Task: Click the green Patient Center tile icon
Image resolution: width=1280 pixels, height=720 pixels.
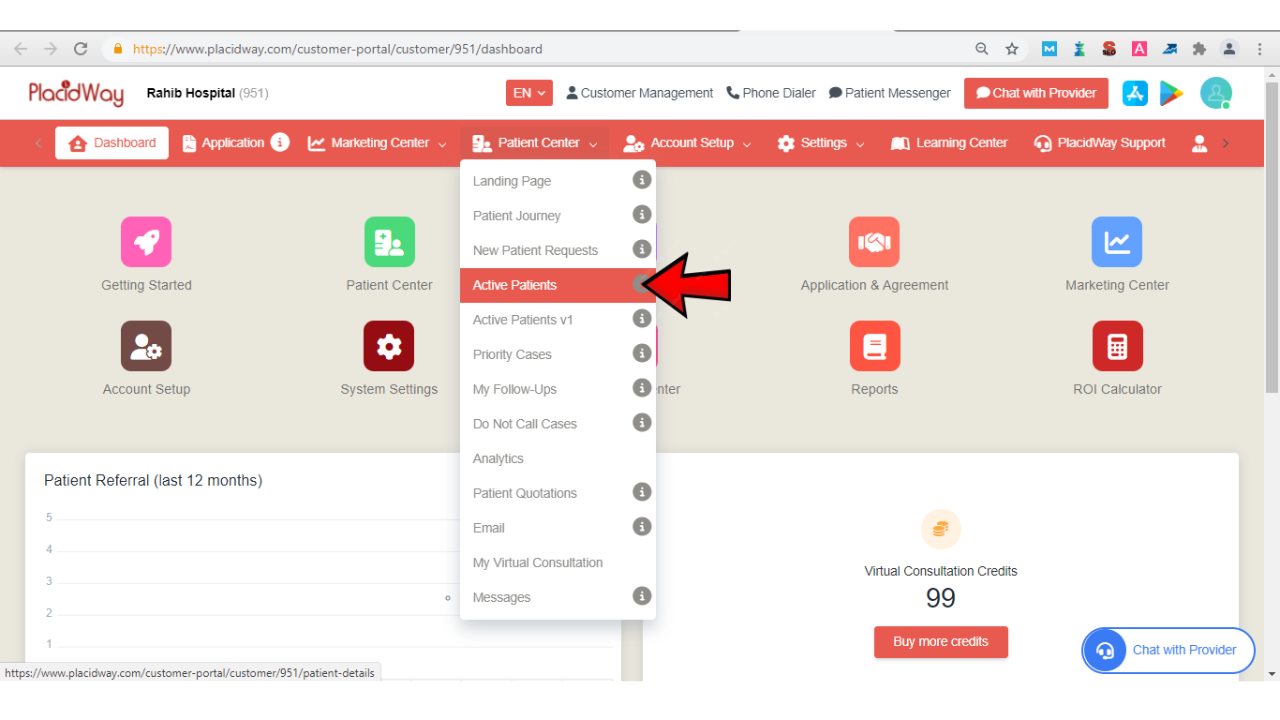Action: click(389, 242)
